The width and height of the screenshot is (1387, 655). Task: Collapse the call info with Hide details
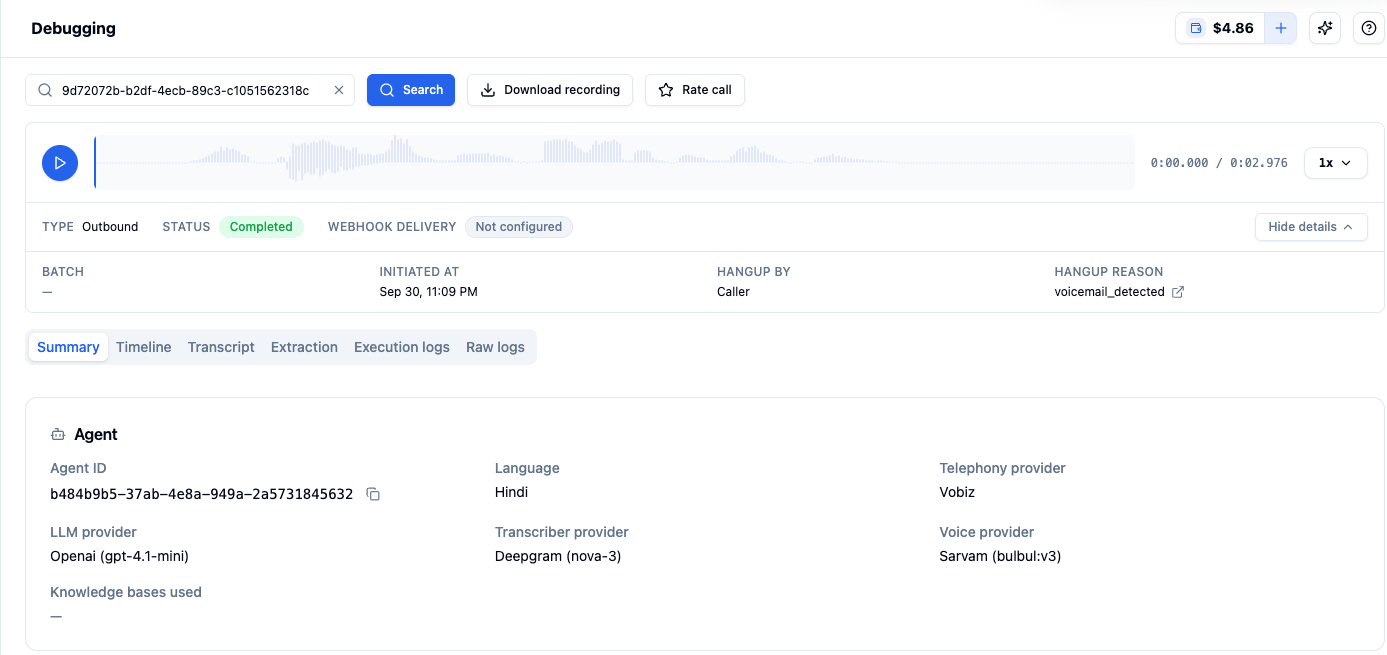coord(1311,227)
